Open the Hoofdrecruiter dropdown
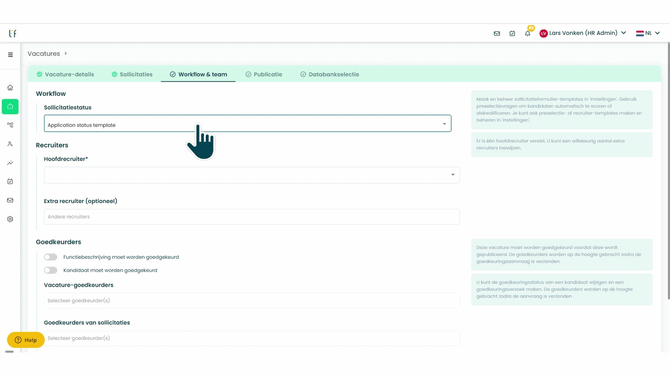The width and height of the screenshot is (670, 376). [252, 175]
